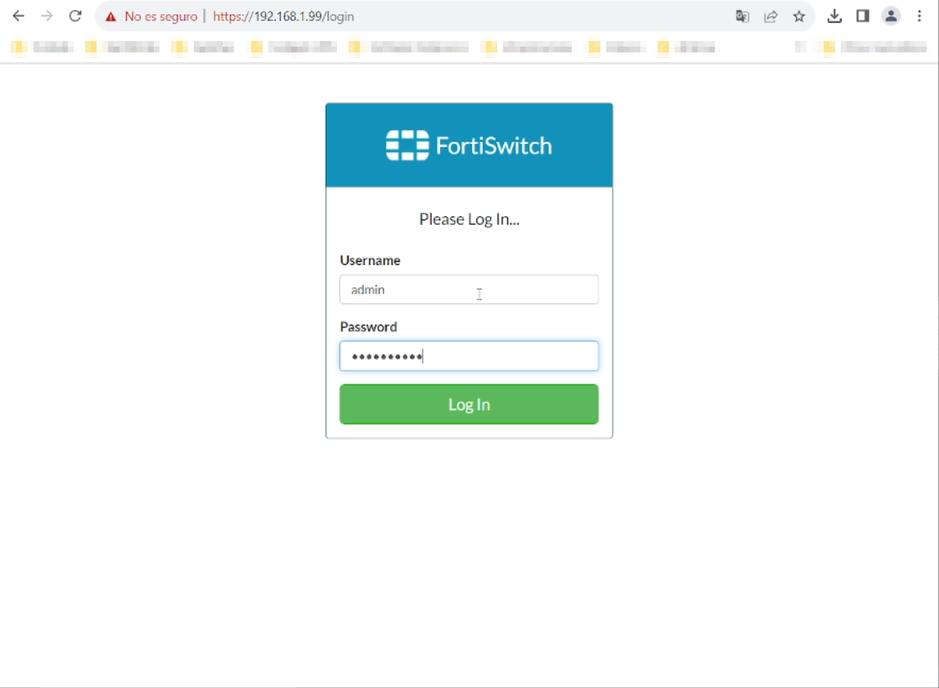Screen dimensions: 939x688
Task: Open the Chrome three-dot menu
Action: [919, 16]
